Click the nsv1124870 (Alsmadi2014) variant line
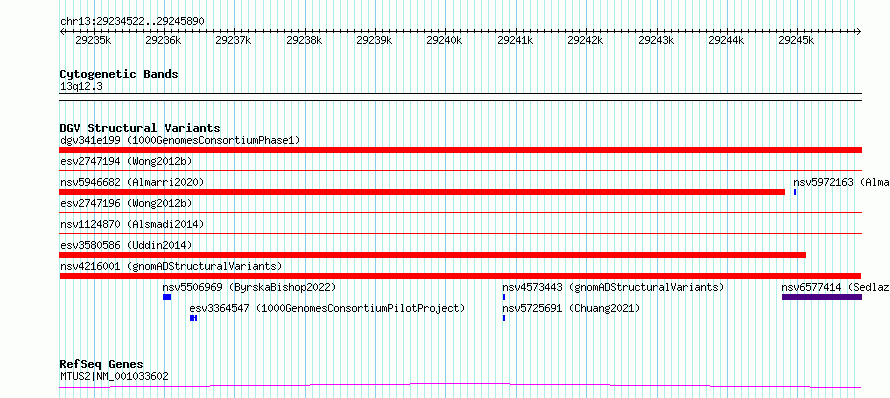The width and height of the screenshot is (890, 398). pyautogui.click(x=460, y=233)
